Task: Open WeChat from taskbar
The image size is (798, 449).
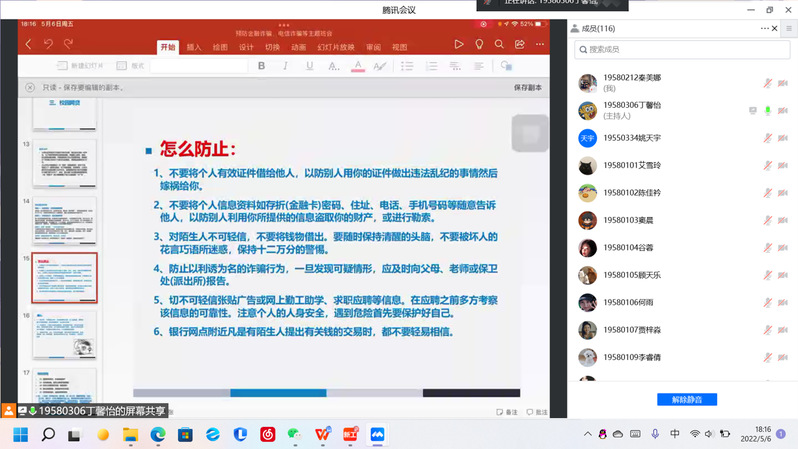Action: 295,435
